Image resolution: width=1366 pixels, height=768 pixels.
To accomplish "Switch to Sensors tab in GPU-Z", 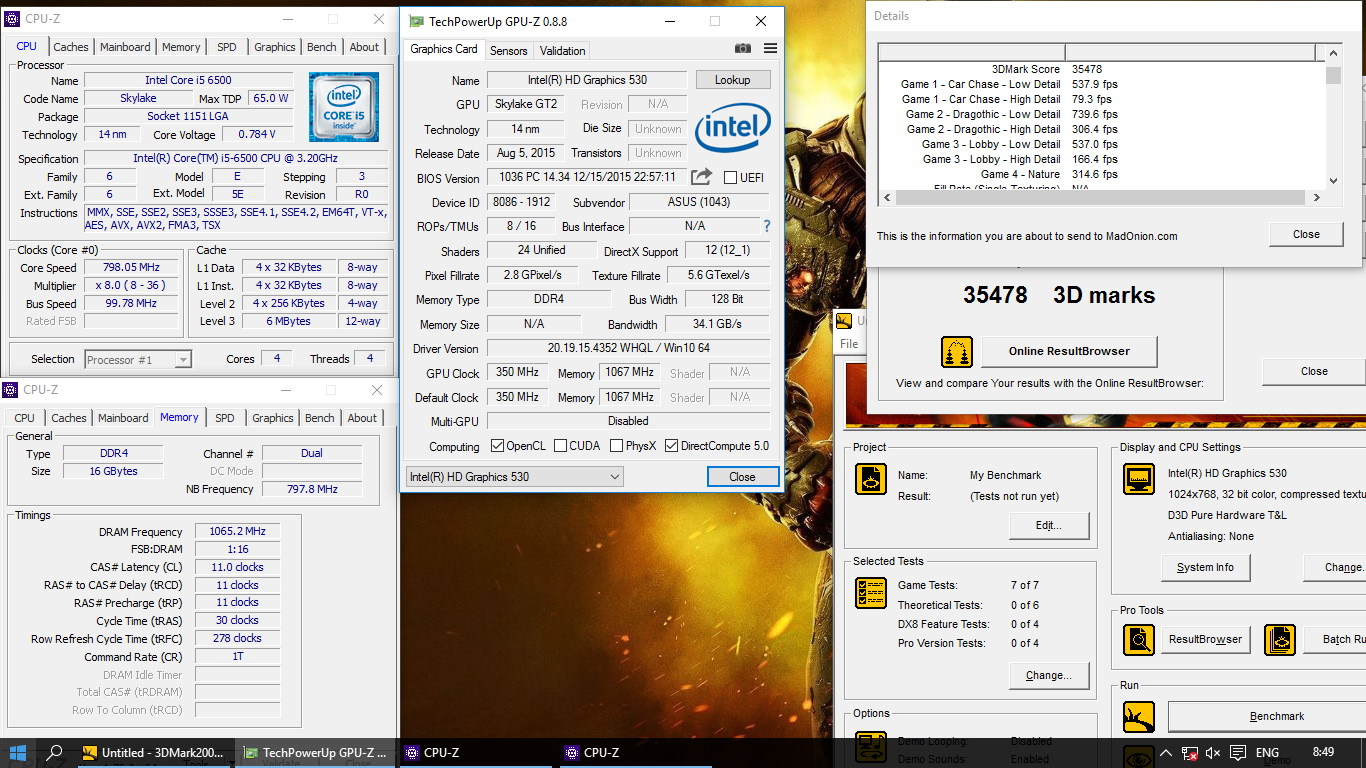I will [x=509, y=50].
